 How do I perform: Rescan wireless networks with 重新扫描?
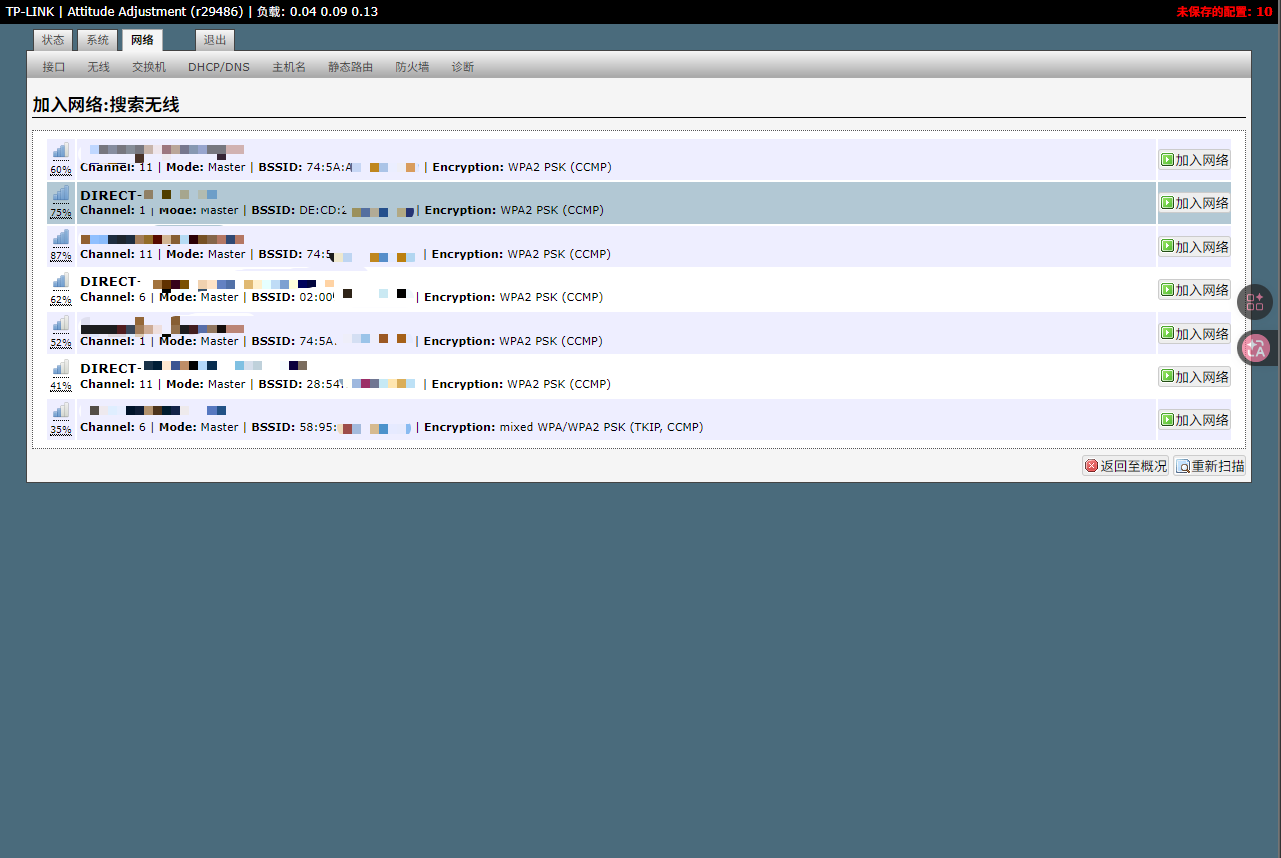[1210, 466]
